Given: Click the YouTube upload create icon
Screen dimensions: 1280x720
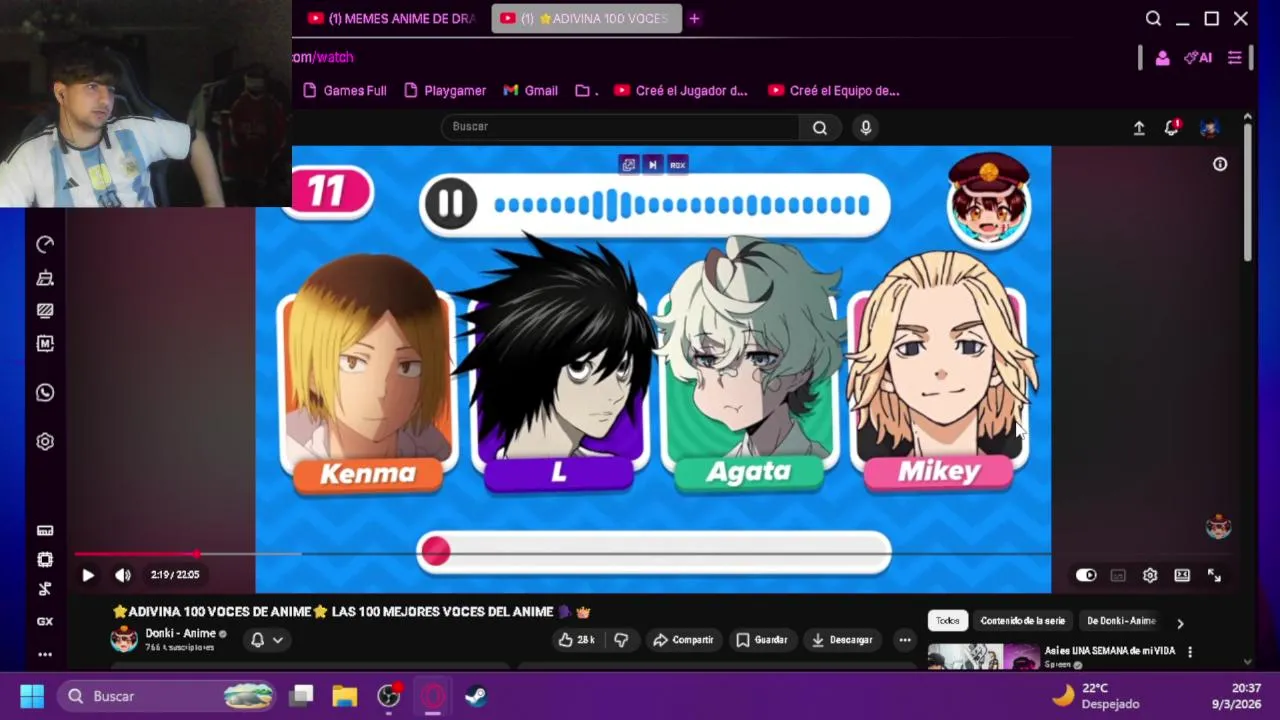Looking at the screenshot, I should coord(1139,128).
